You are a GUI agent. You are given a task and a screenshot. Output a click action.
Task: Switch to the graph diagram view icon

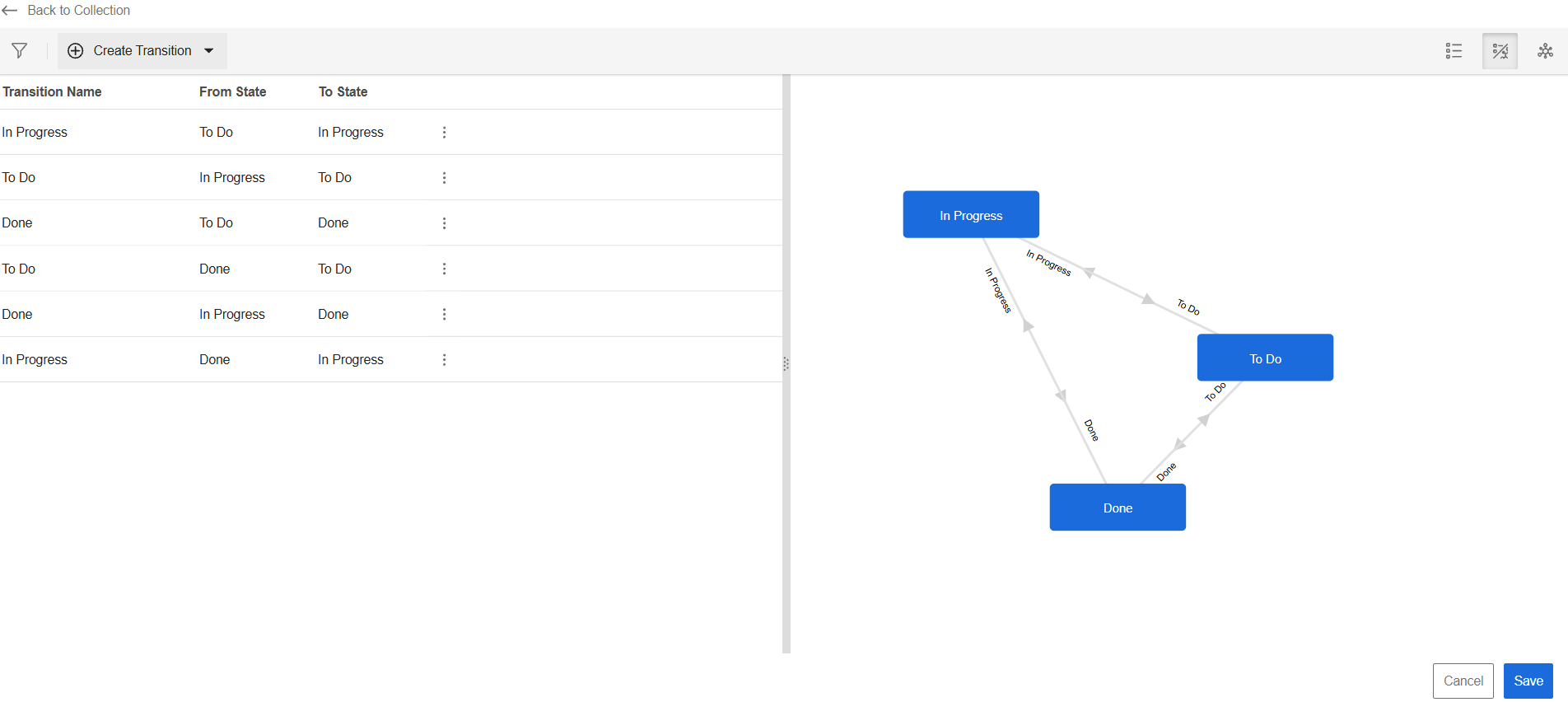(1545, 51)
